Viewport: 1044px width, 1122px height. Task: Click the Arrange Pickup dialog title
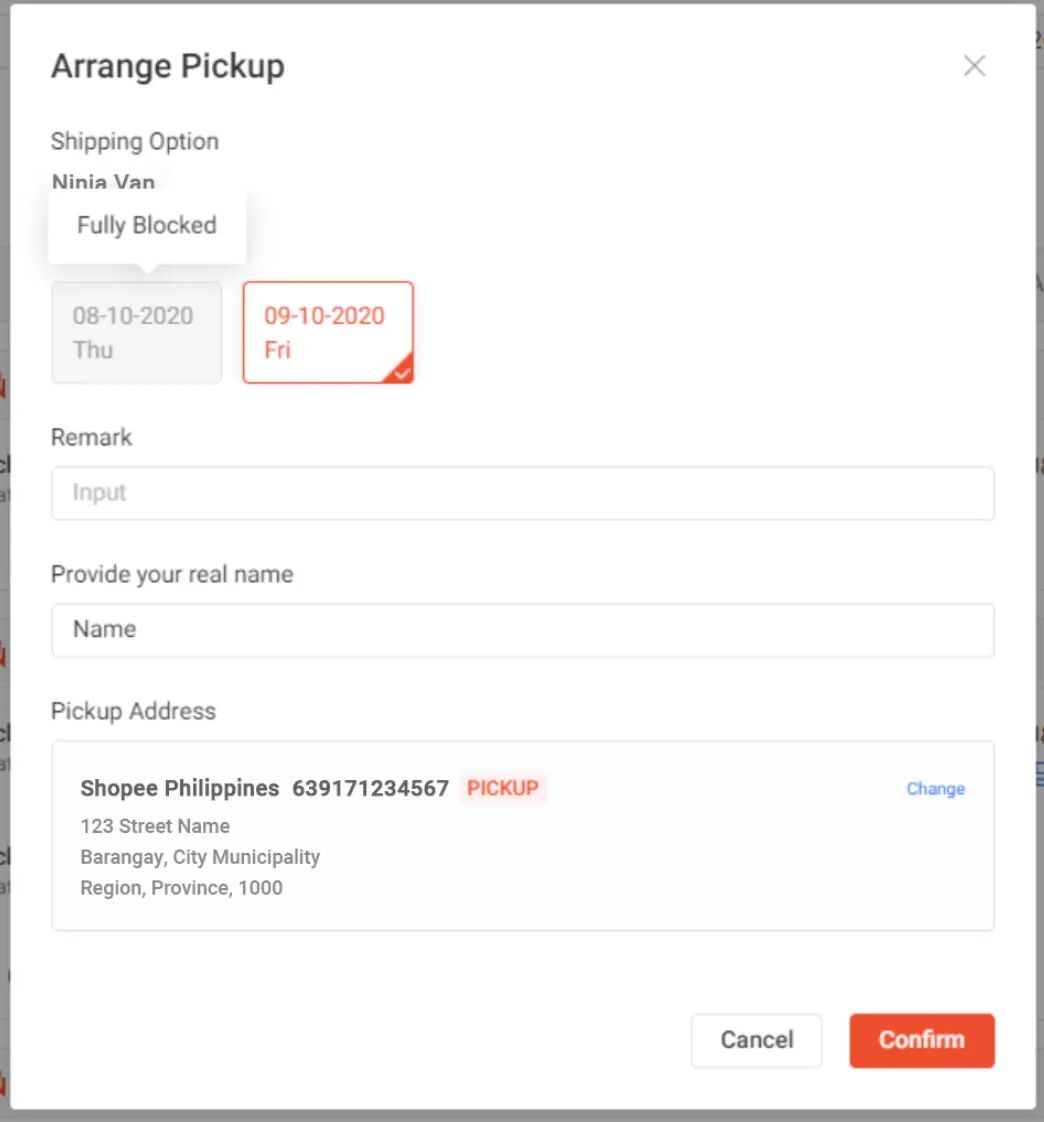tap(168, 66)
